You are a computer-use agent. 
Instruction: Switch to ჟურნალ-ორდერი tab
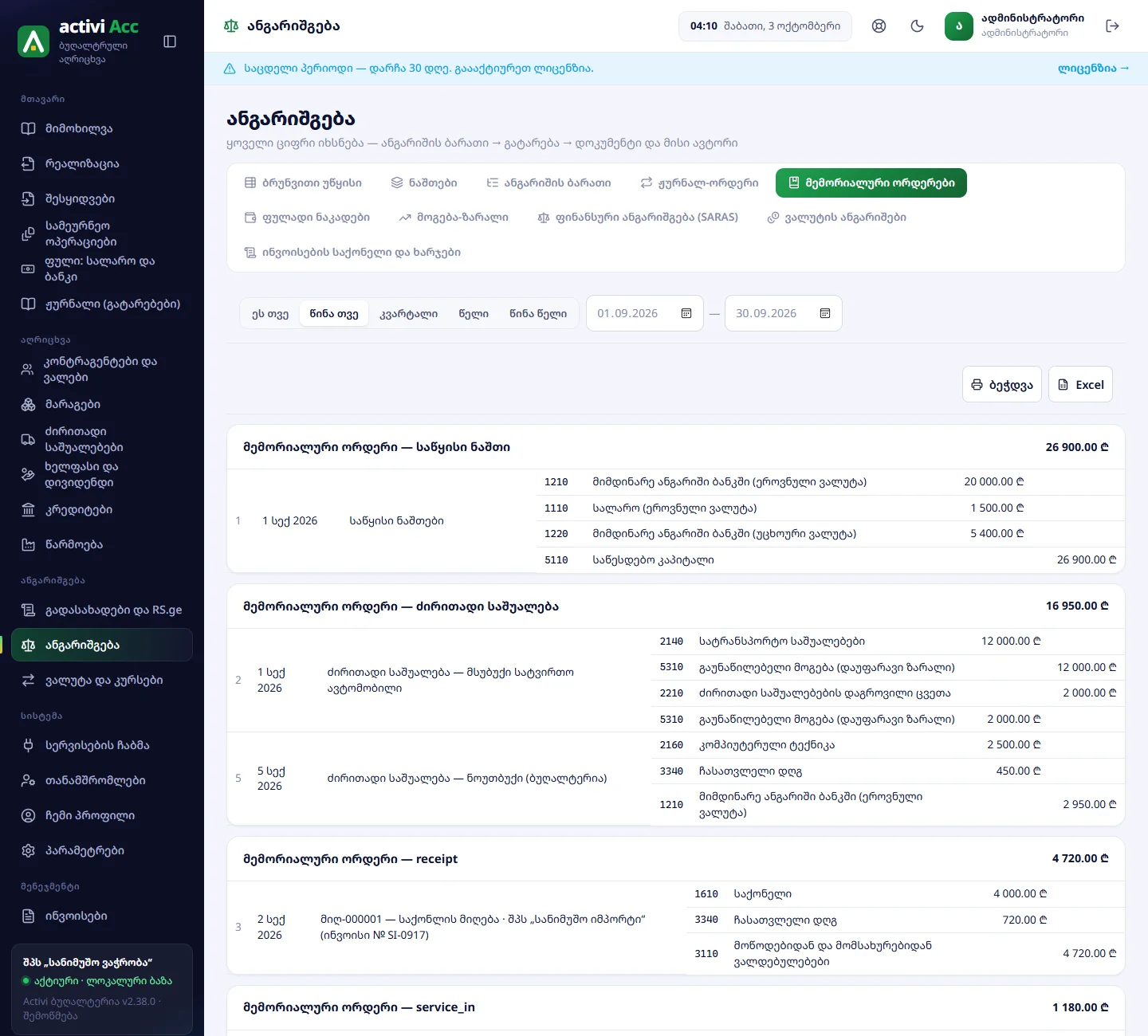[699, 182]
